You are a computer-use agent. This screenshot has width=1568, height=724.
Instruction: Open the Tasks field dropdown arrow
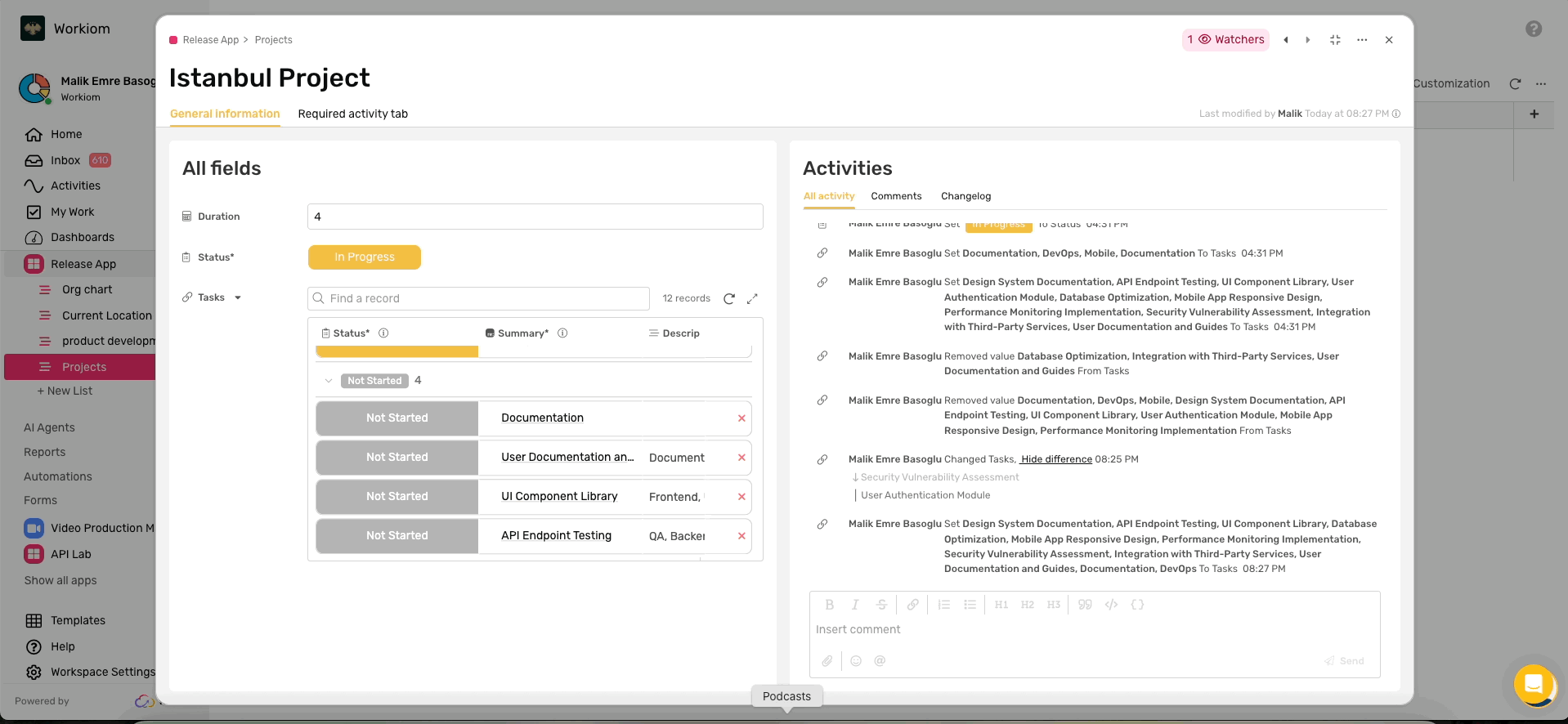pos(238,298)
